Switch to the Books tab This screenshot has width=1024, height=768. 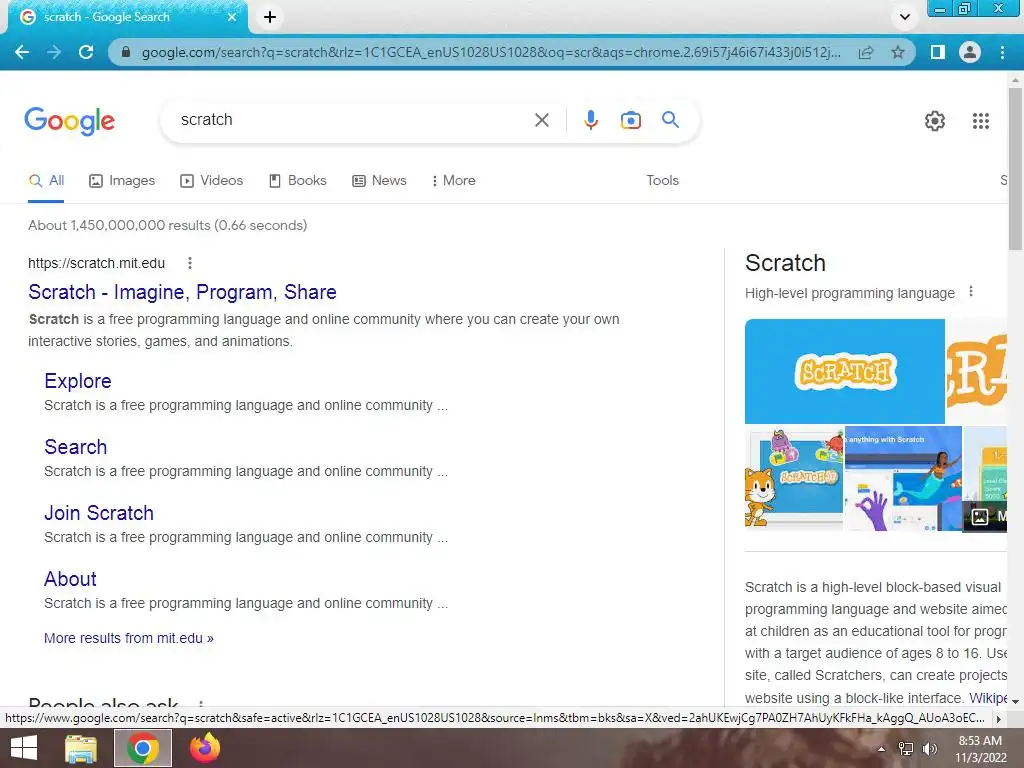pyautogui.click(x=298, y=180)
